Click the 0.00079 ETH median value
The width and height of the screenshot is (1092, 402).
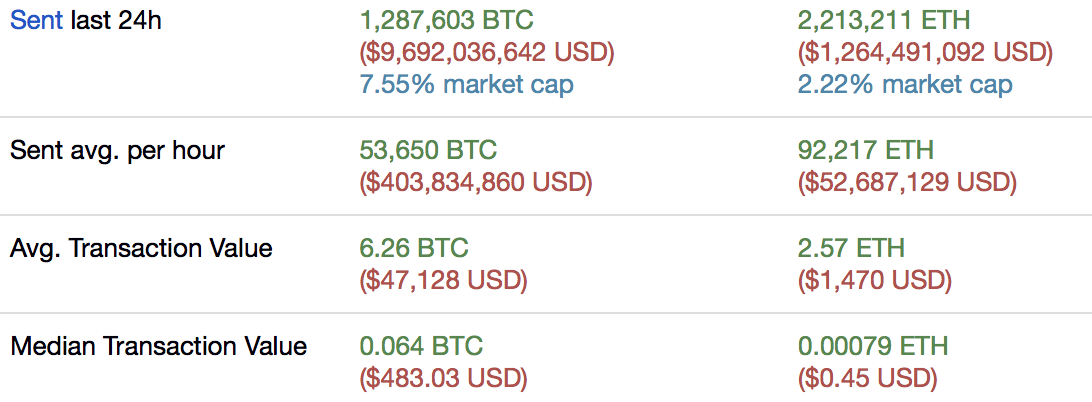(873, 346)
